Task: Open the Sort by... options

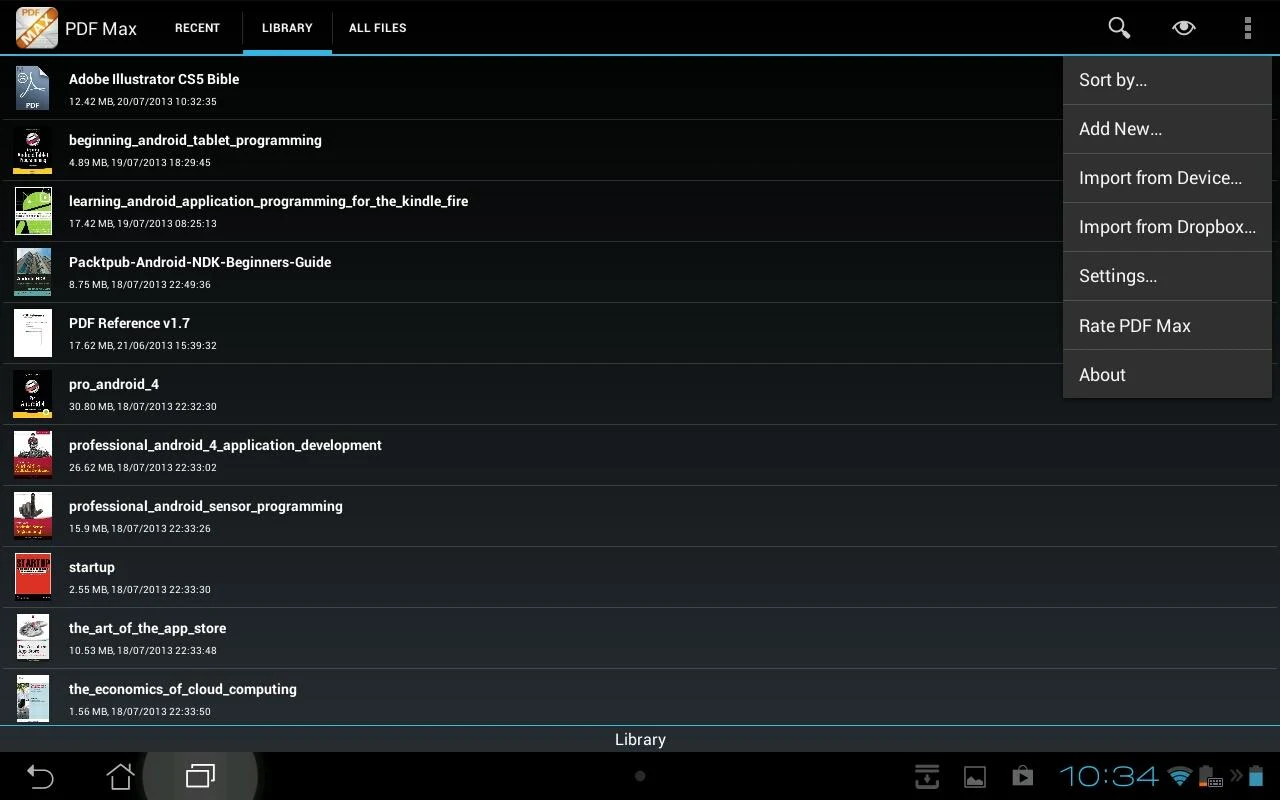Action: point(1113,79)
